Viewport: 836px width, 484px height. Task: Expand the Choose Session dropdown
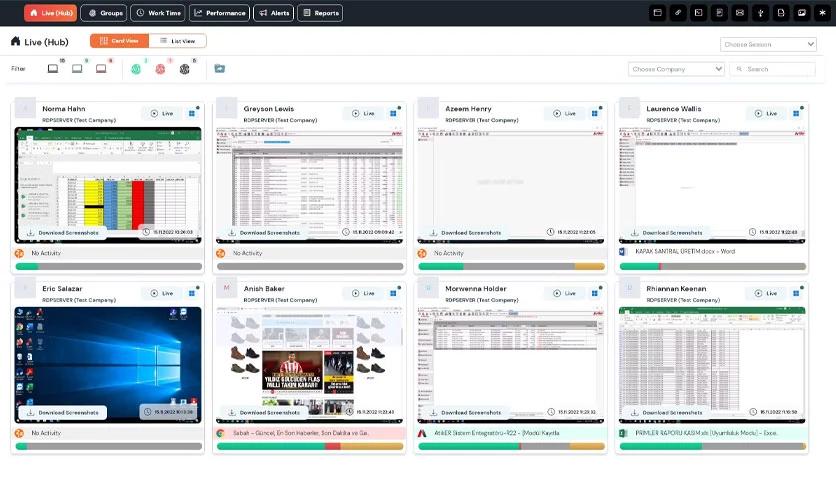tap(768, 44)
